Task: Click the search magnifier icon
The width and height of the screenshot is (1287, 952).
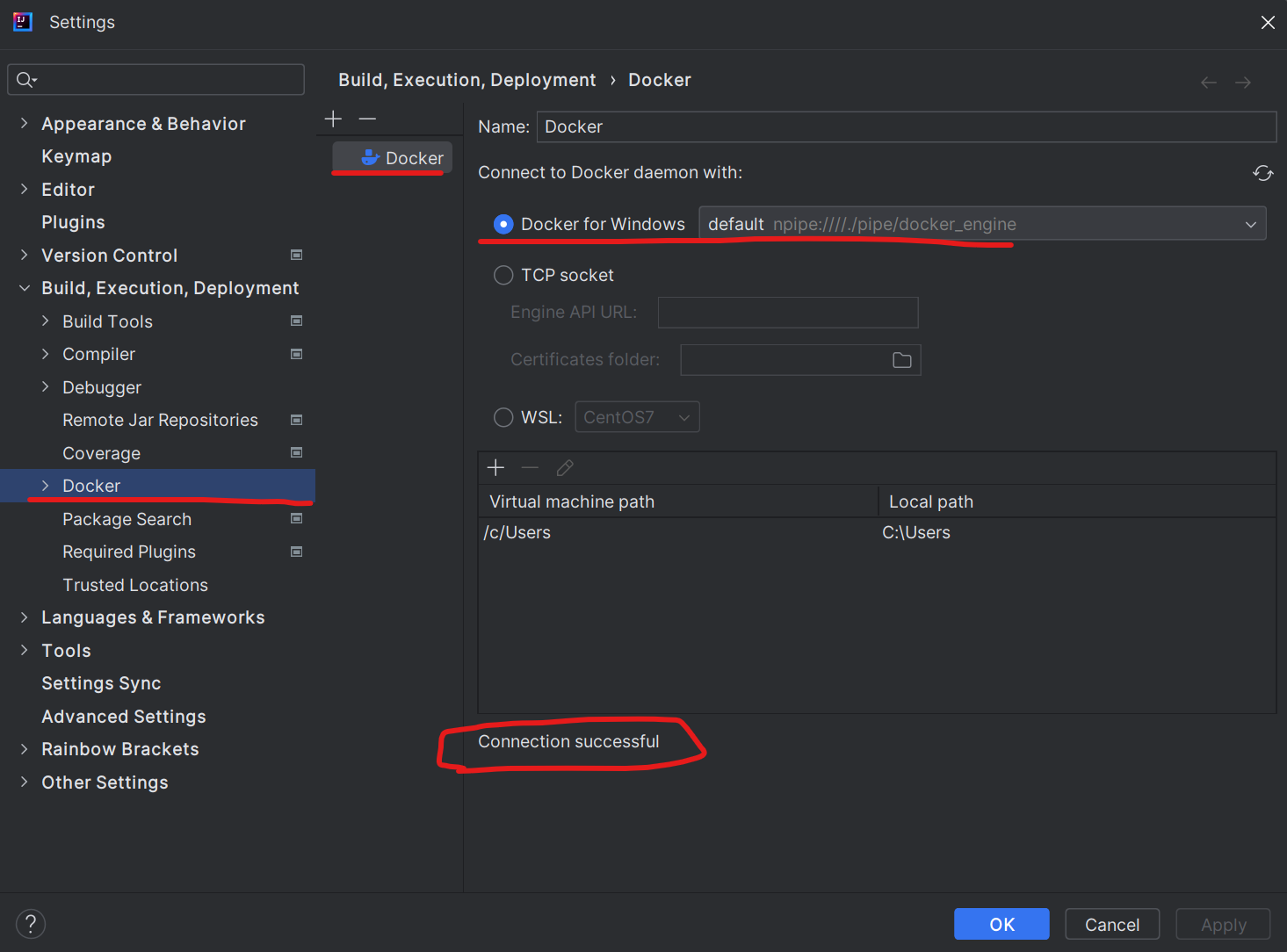Action: coord(25,80)
